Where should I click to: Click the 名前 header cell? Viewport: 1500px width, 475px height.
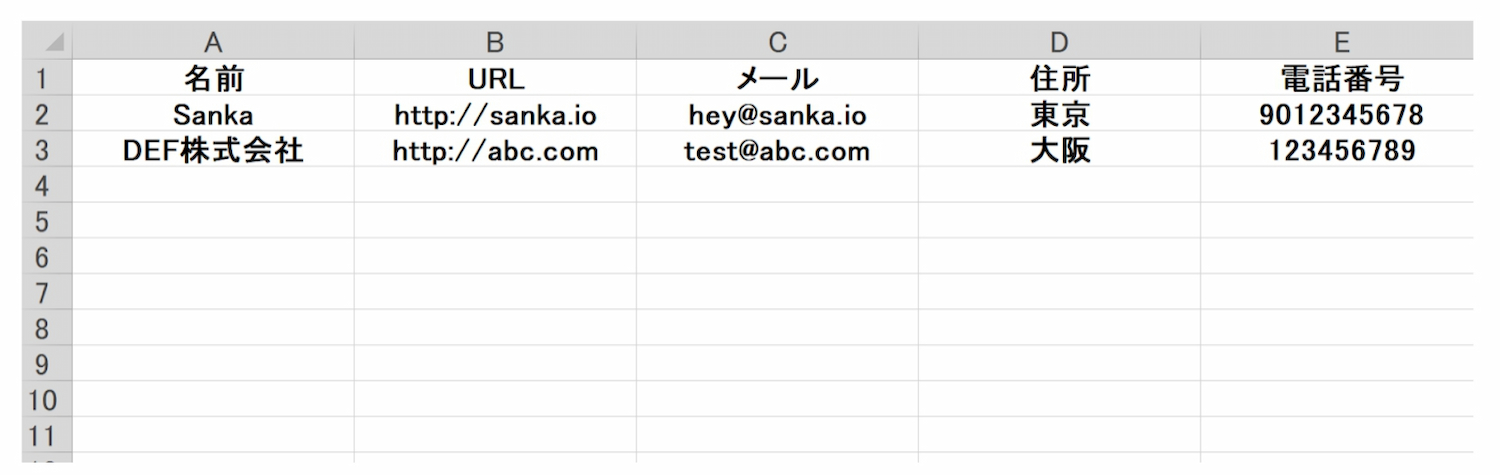click(x=212, y=78)
